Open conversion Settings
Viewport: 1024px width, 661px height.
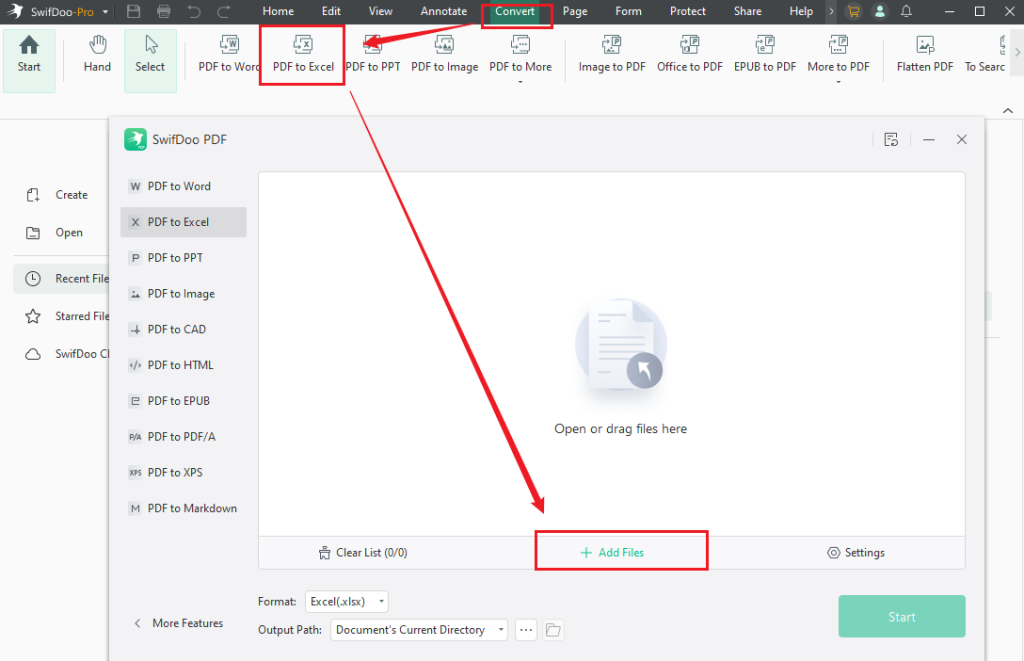856,553
